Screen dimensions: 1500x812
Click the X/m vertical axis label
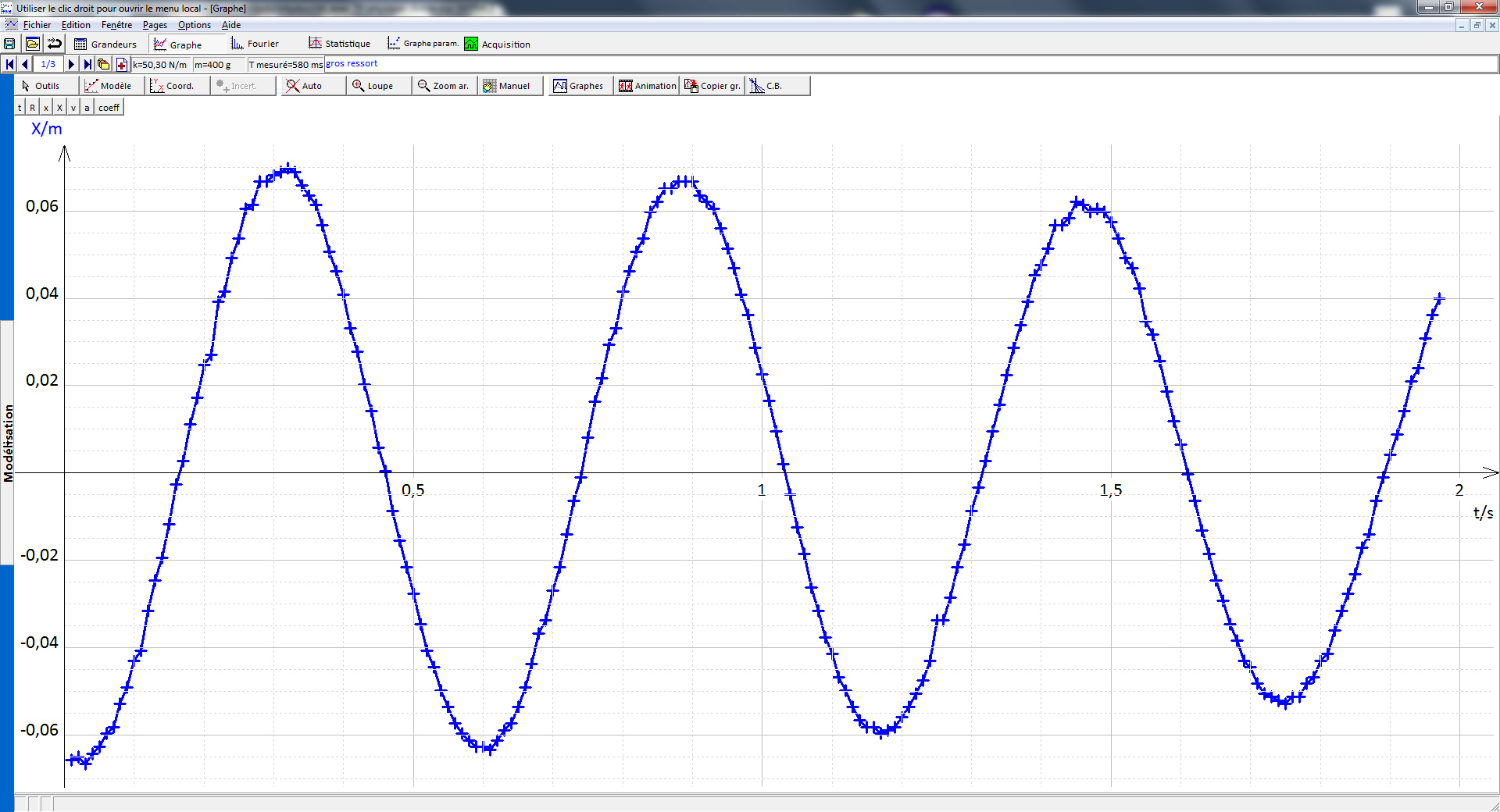pyautogui.click(x=46, y=129)
